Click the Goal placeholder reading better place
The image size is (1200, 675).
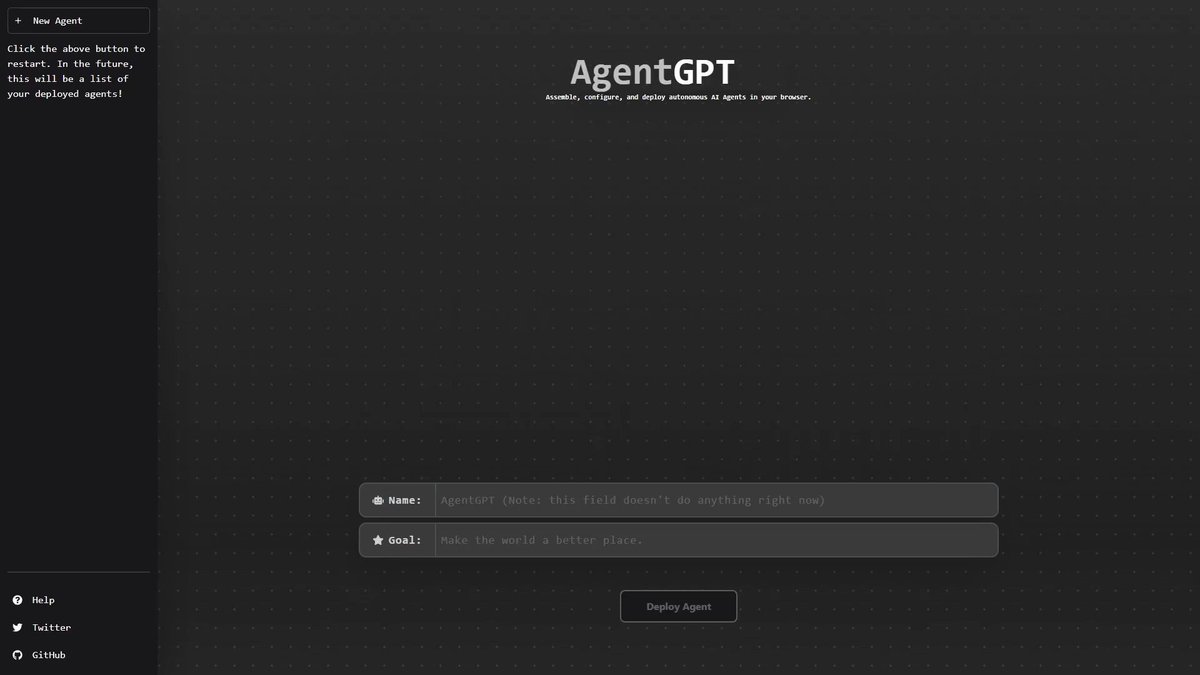coord(613,539)
